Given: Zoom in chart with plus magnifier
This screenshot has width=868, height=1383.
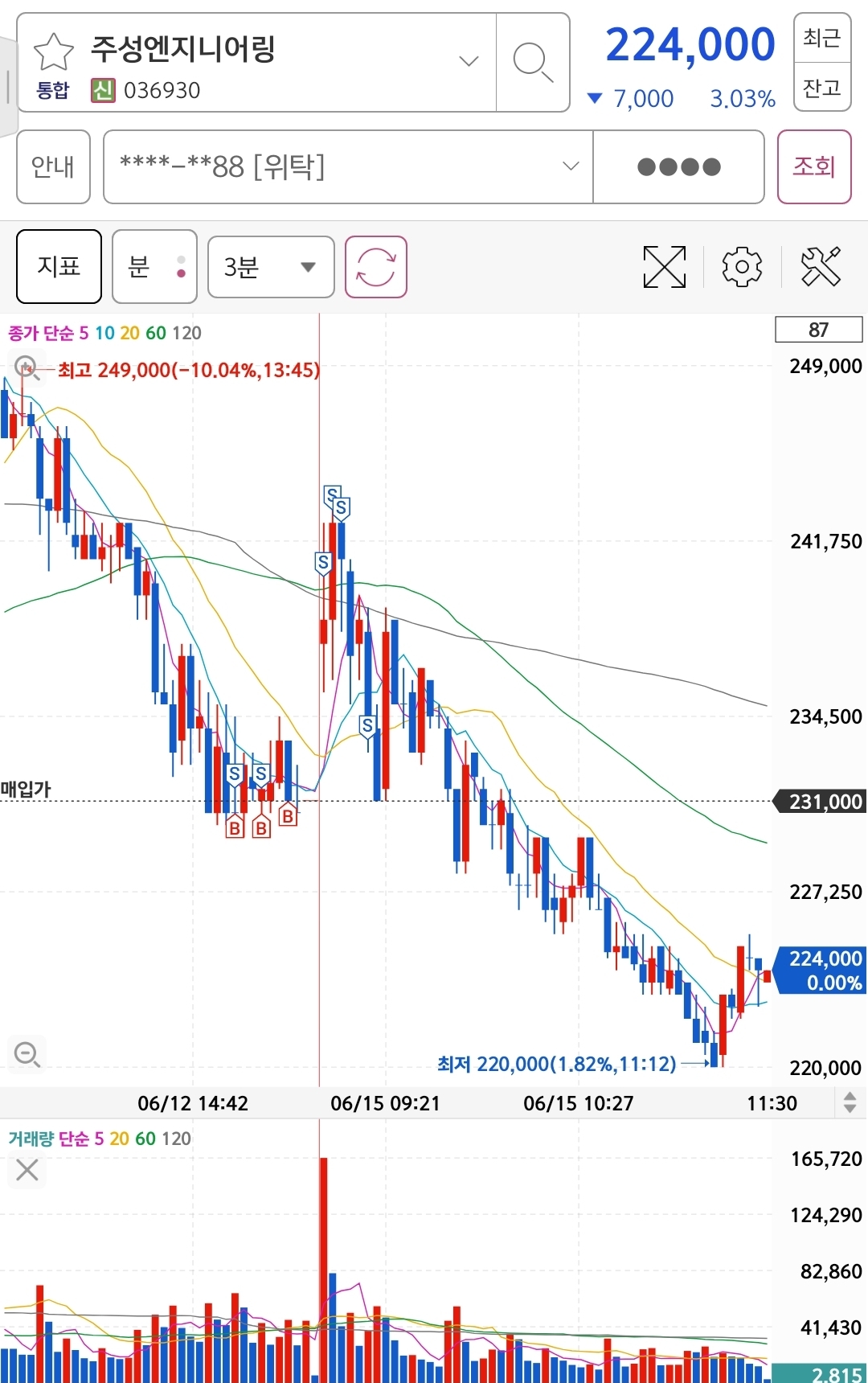Looking at the screenshot, I should [x=27, y=368].
